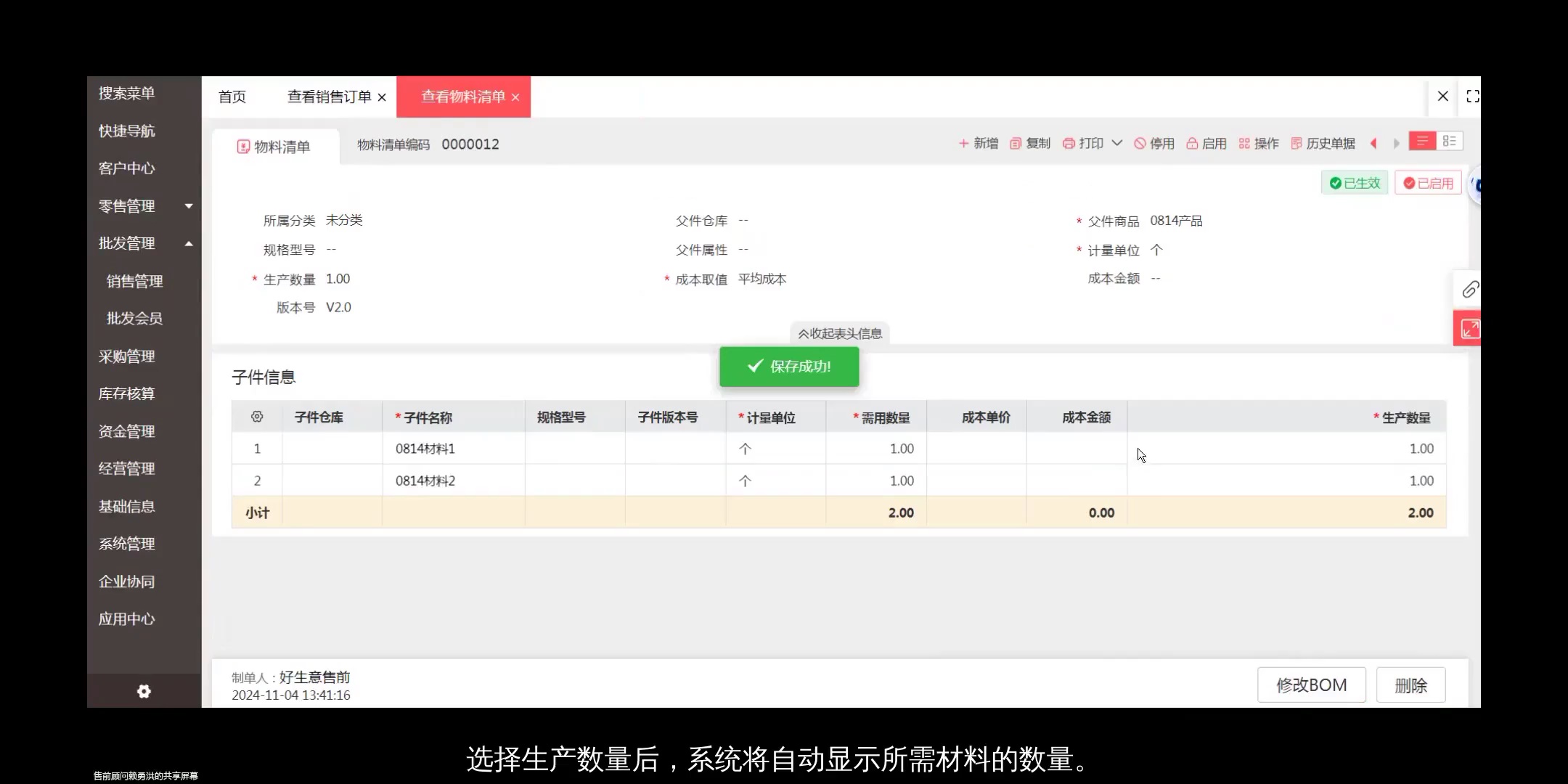This screenshot has height=784, width=1568.
Task: Toggle the red expand/fullscreen icon on right side
Action: (x=1470, y=328)
